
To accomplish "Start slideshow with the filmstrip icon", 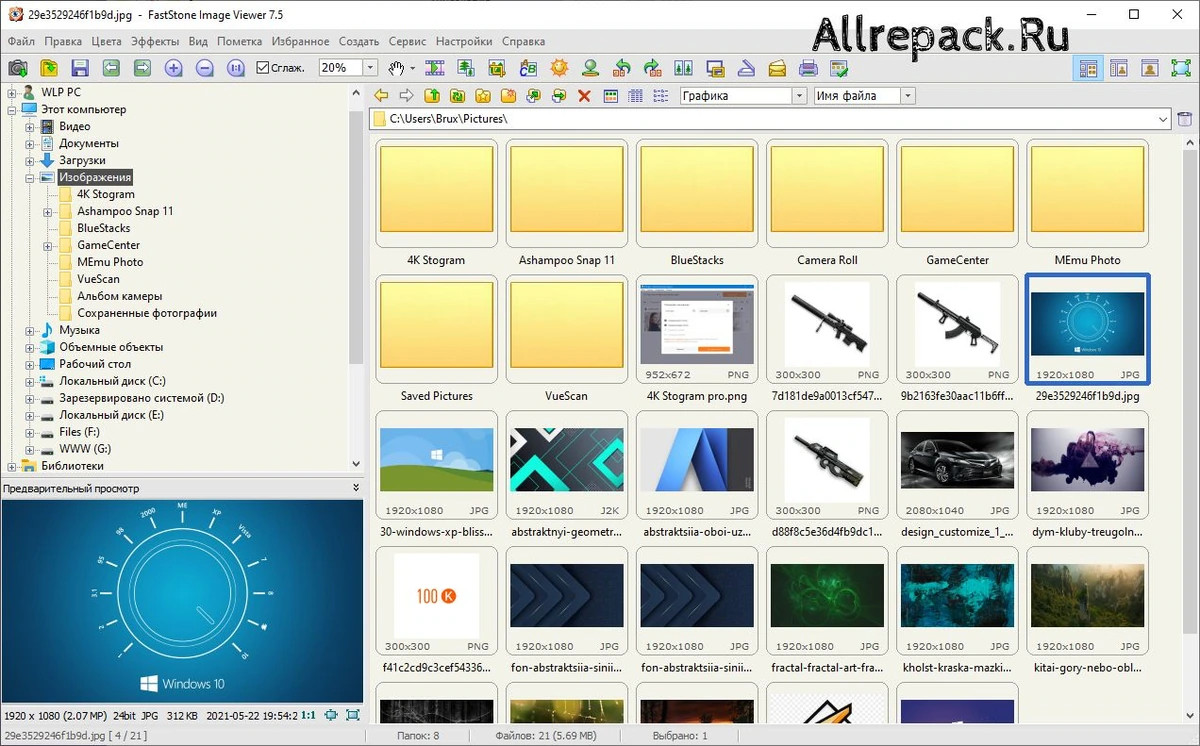I will [435, 68].
